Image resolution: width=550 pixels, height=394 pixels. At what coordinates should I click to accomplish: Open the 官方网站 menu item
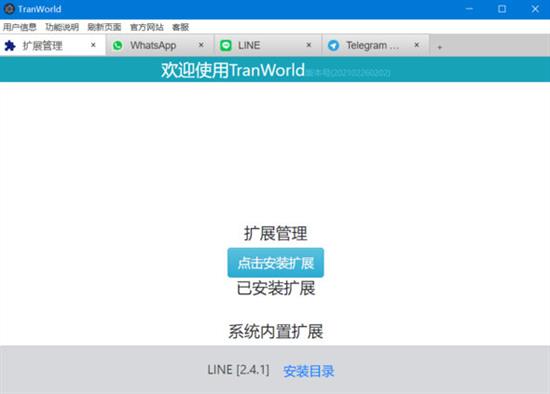[147, 27]
